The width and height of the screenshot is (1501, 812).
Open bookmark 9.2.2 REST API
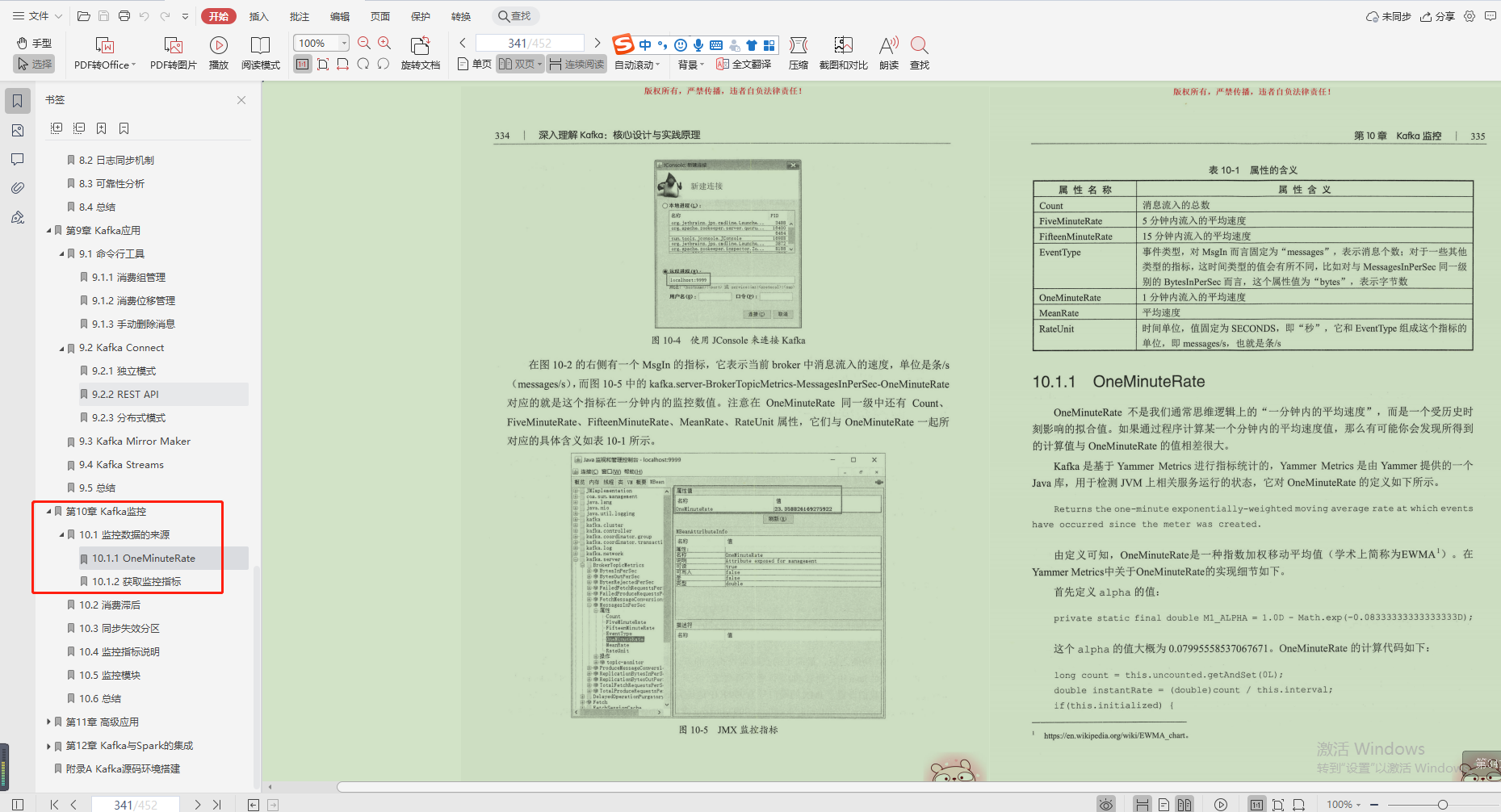125,394
